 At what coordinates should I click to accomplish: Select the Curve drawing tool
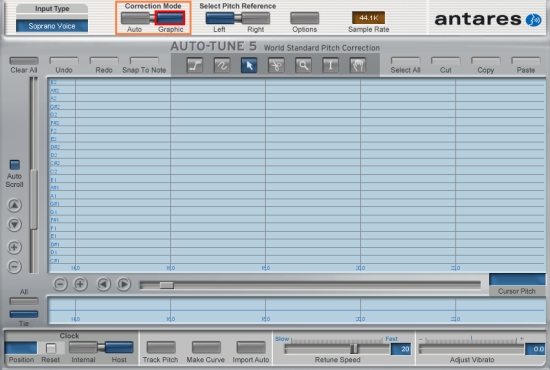point(222,66)
